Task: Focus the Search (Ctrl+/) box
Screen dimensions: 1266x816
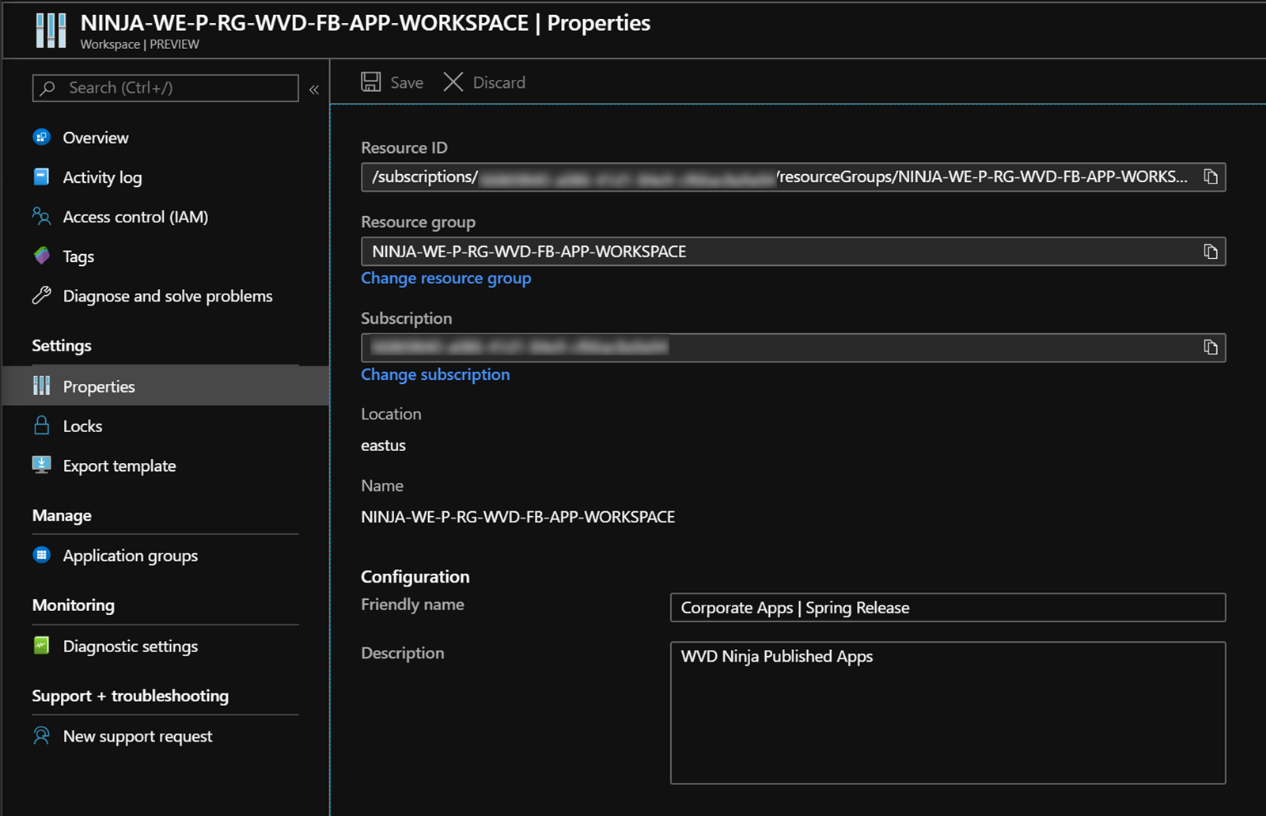Action: pos(166,88)
